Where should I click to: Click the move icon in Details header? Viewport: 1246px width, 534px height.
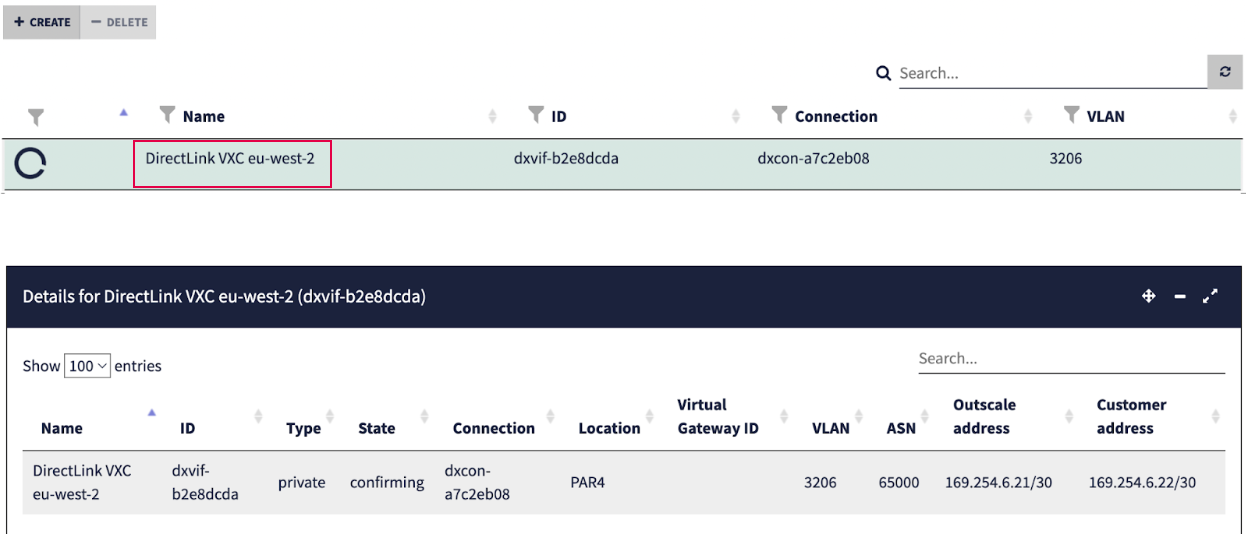pyautogui.click(x=1149, y=296)
